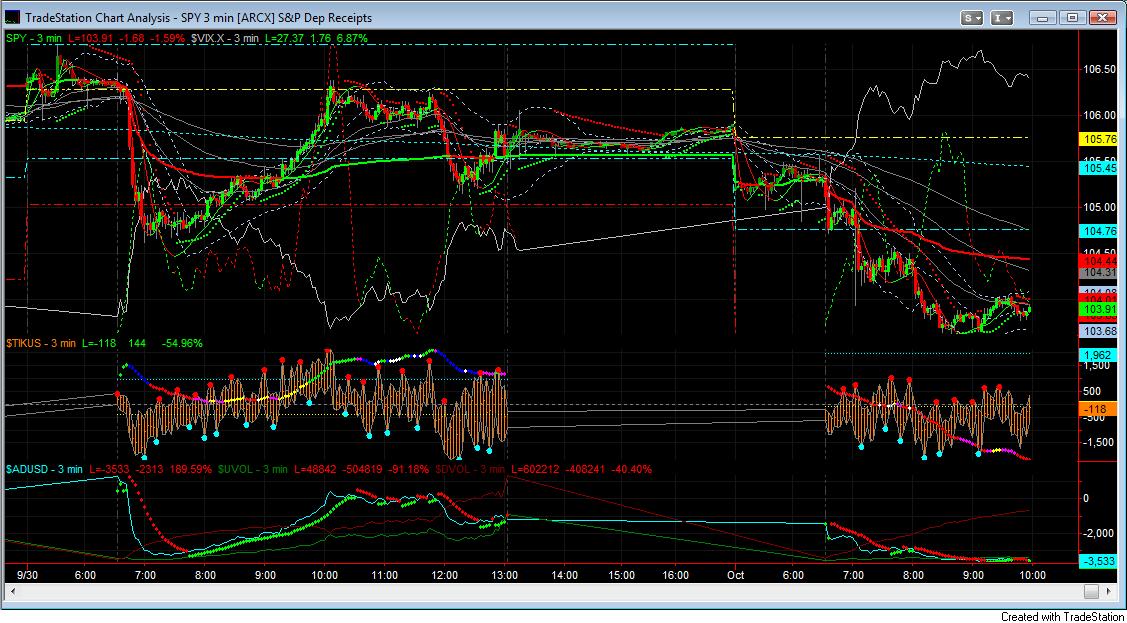This screenshot has height=623, width=1127.
Task: Maximize the Chart Analysis window
Action: pyautogui.click(x=1072, y=17)
